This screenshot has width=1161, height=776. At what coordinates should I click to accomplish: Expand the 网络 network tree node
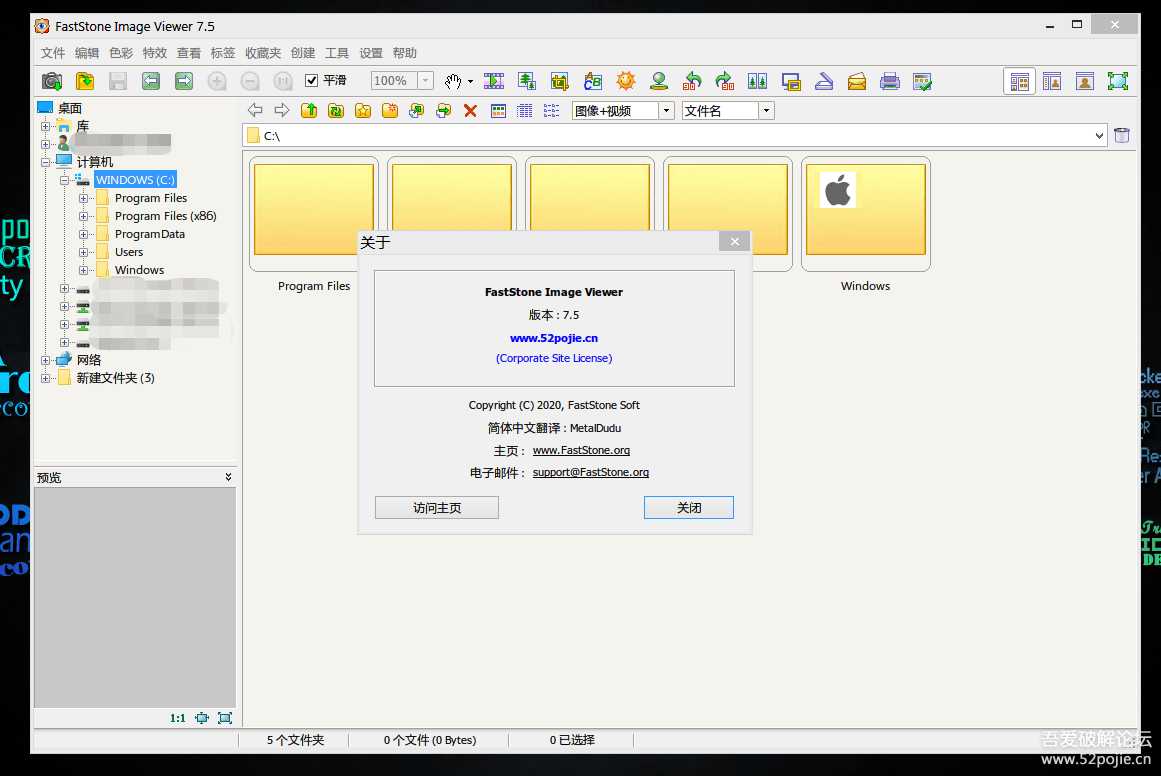click(x=45, y=361)
